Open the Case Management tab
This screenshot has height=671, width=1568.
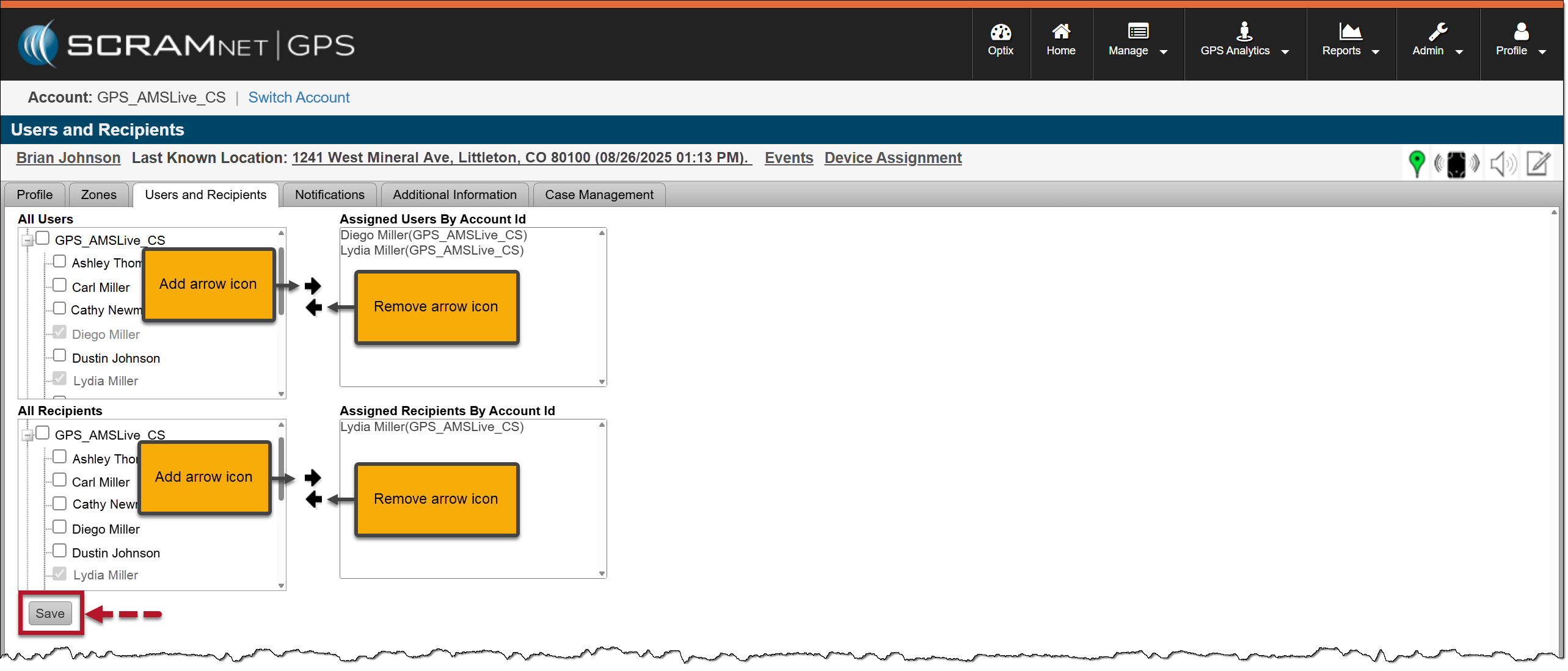pos(599,195)
